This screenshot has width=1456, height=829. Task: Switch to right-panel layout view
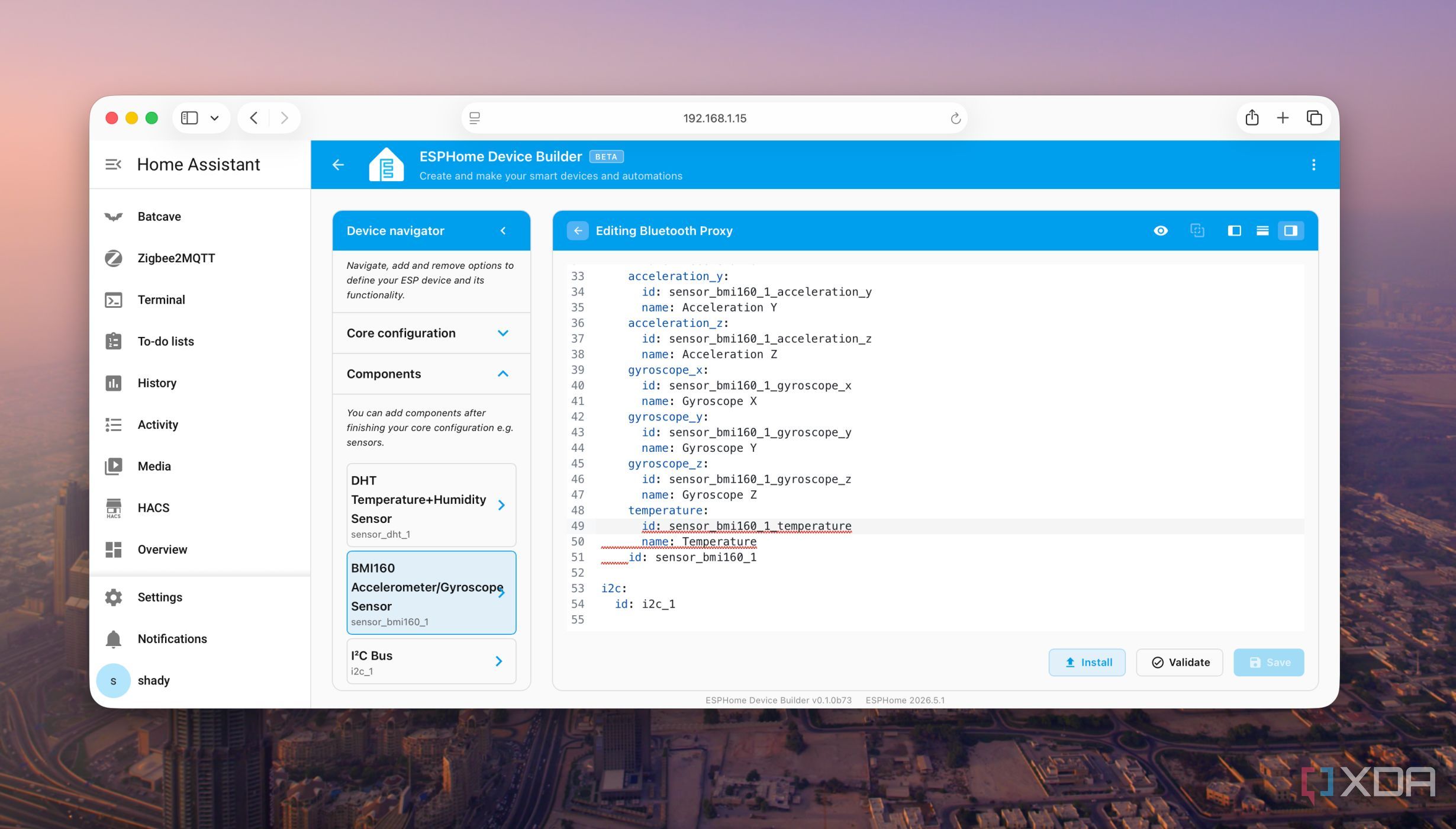[1290, 231]
